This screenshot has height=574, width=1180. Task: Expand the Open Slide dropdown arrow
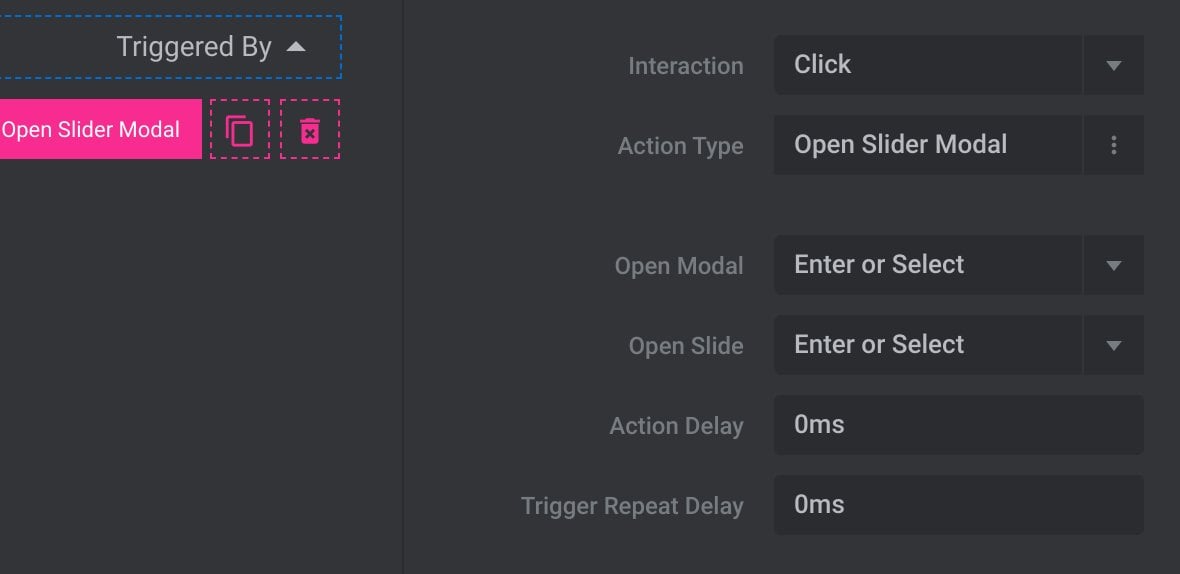(x=1114, y=345)
